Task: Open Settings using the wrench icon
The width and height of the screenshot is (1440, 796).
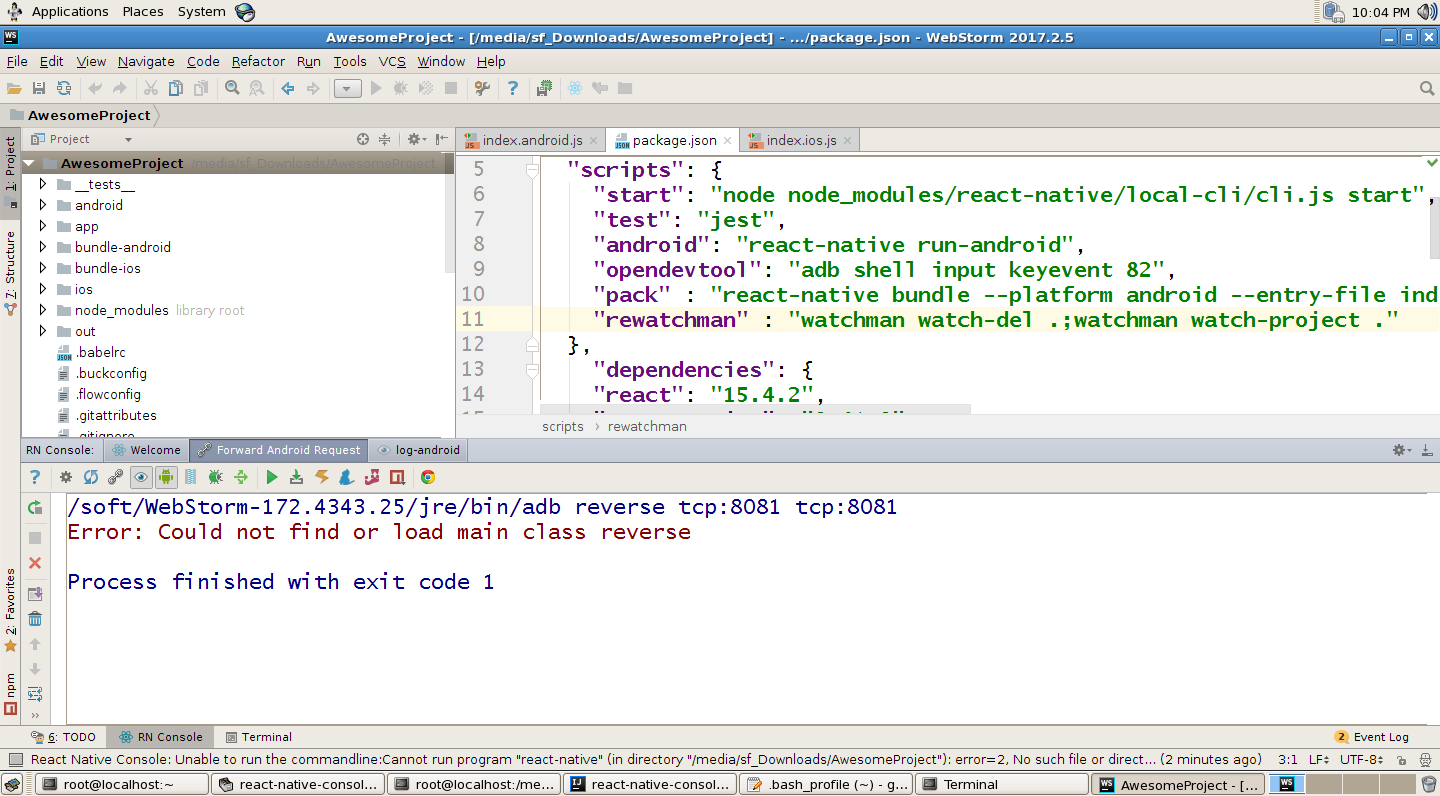Action: pos(481,88)
